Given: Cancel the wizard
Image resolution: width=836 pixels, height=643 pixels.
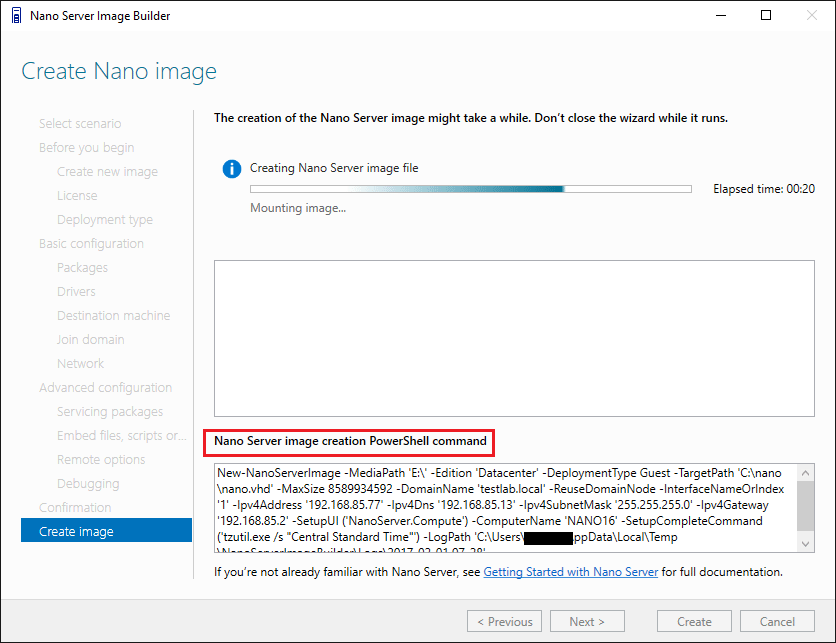Looking at the screenshot, I should [x=777, y=622].
